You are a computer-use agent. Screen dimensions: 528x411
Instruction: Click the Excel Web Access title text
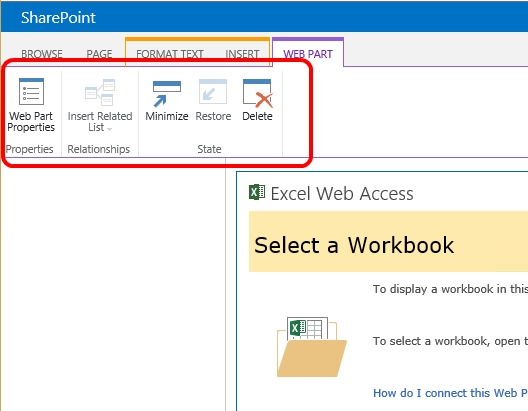coord(342,194)
